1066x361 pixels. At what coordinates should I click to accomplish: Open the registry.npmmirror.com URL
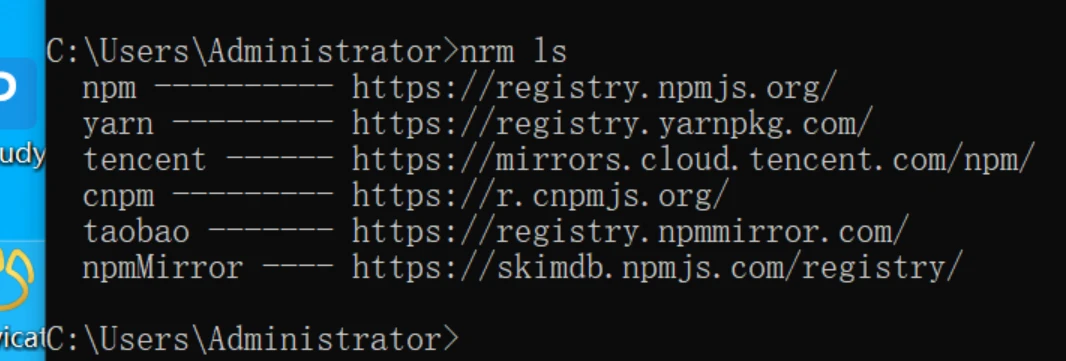[x=630, y=232]
